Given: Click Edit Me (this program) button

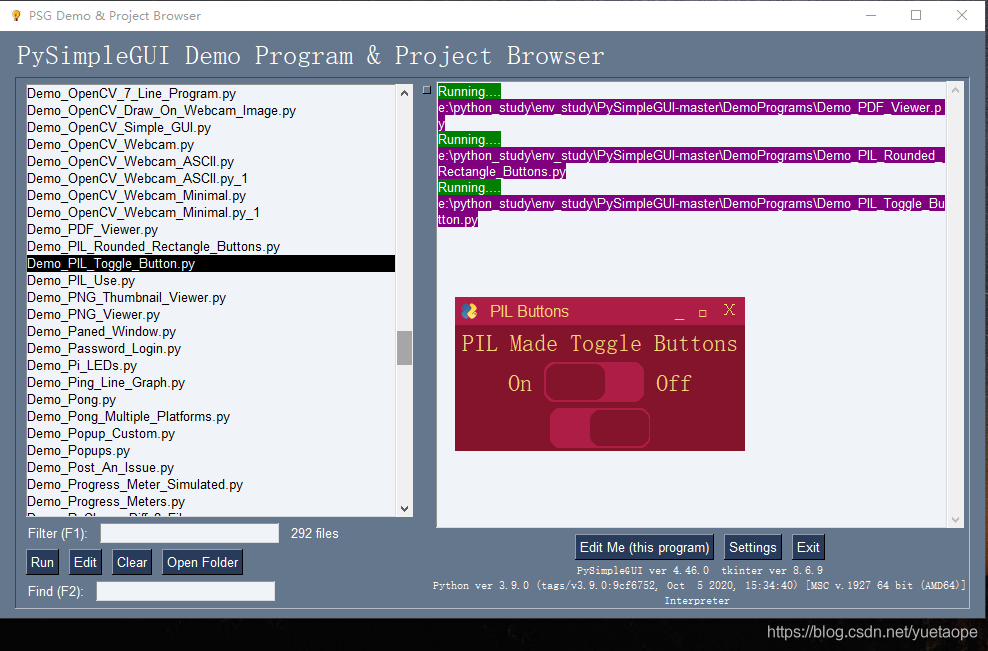Looking at the screenshot, I should tap(644, 547).
